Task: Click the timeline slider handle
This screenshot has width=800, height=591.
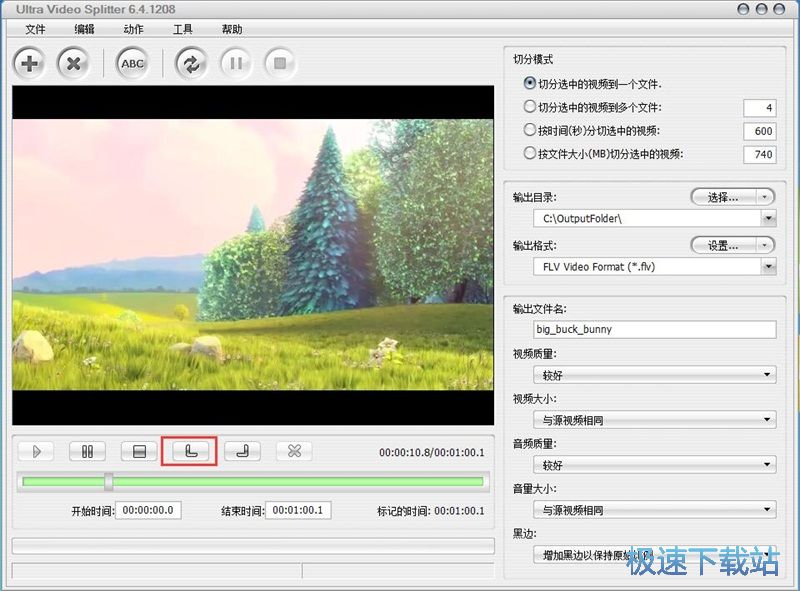Action: tap(109, 482)
